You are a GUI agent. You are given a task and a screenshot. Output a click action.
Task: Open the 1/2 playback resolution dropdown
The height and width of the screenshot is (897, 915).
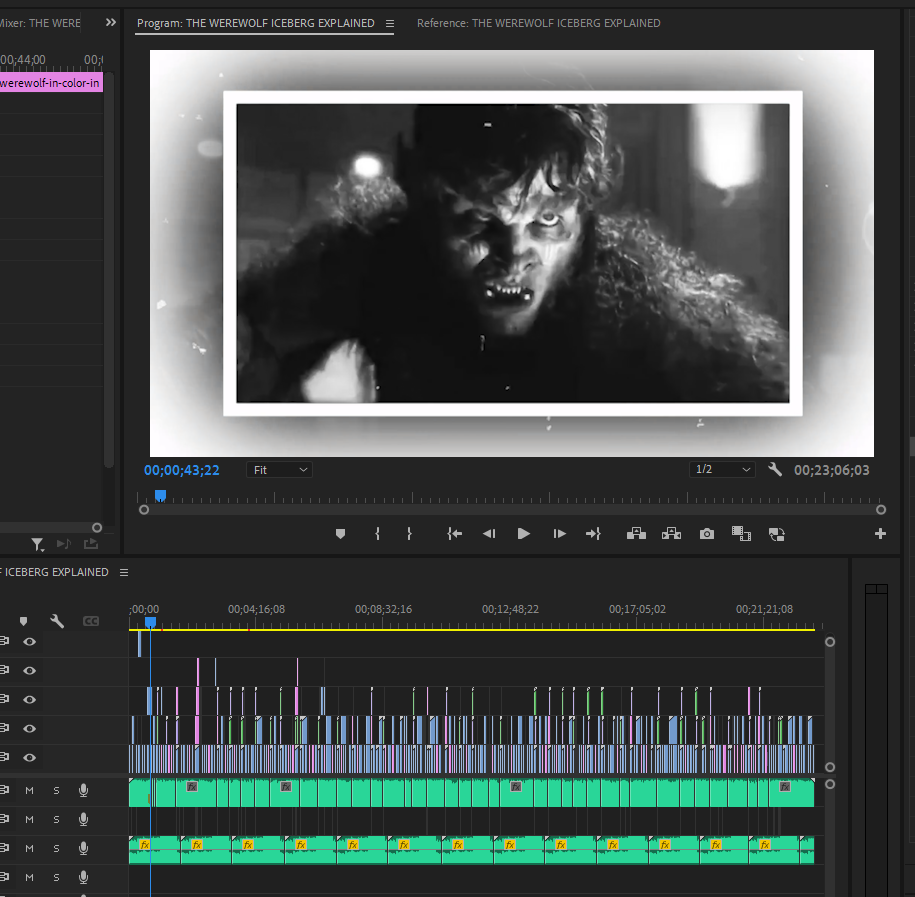point(722,470)
